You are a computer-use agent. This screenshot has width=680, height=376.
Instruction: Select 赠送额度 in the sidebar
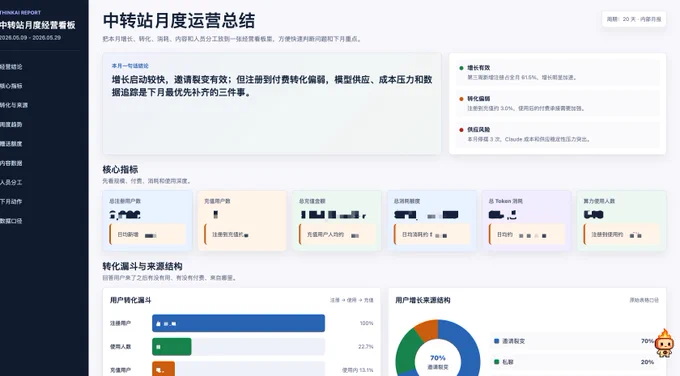[11, 144]
